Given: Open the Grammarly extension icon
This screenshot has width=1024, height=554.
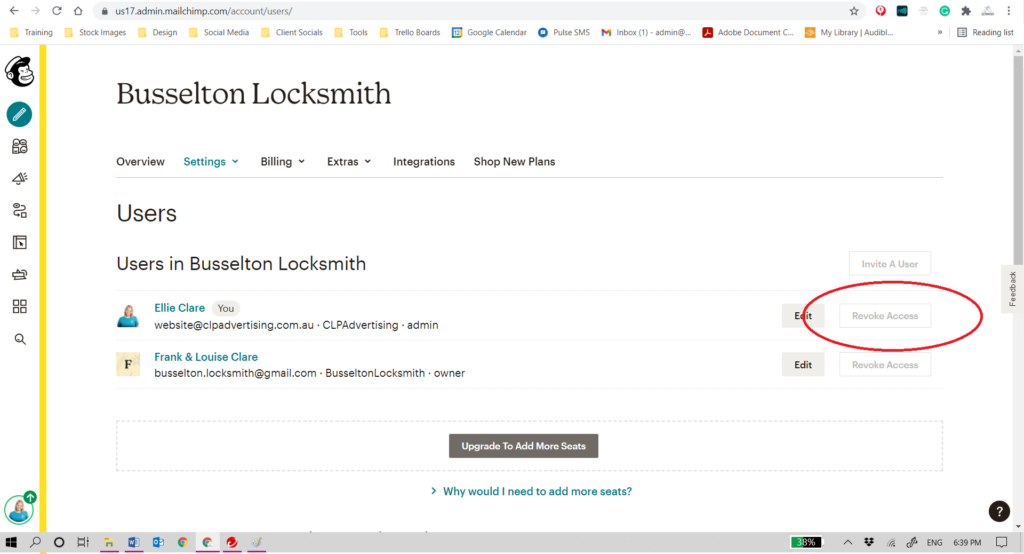Looking at the screenshot, I should tap(944, 11).
